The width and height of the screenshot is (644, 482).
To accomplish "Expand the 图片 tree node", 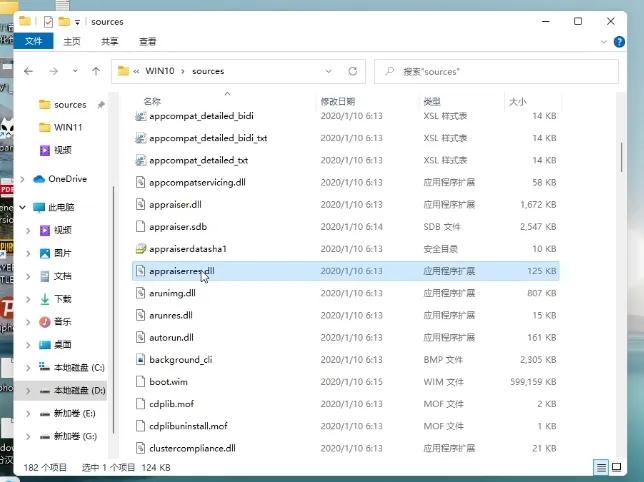I will [x=28, y=254].
